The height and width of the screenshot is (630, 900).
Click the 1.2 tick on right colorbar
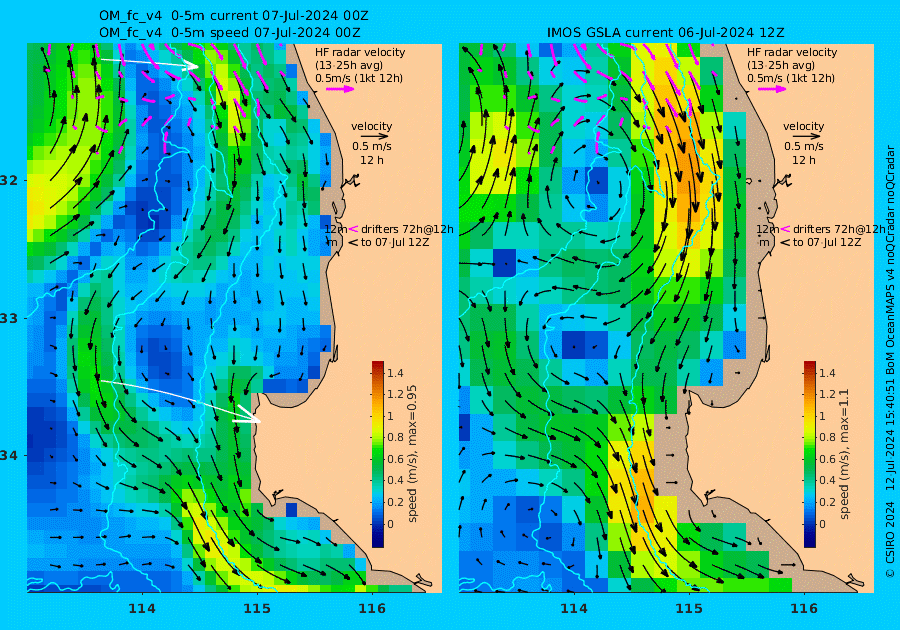coord(827,394)
